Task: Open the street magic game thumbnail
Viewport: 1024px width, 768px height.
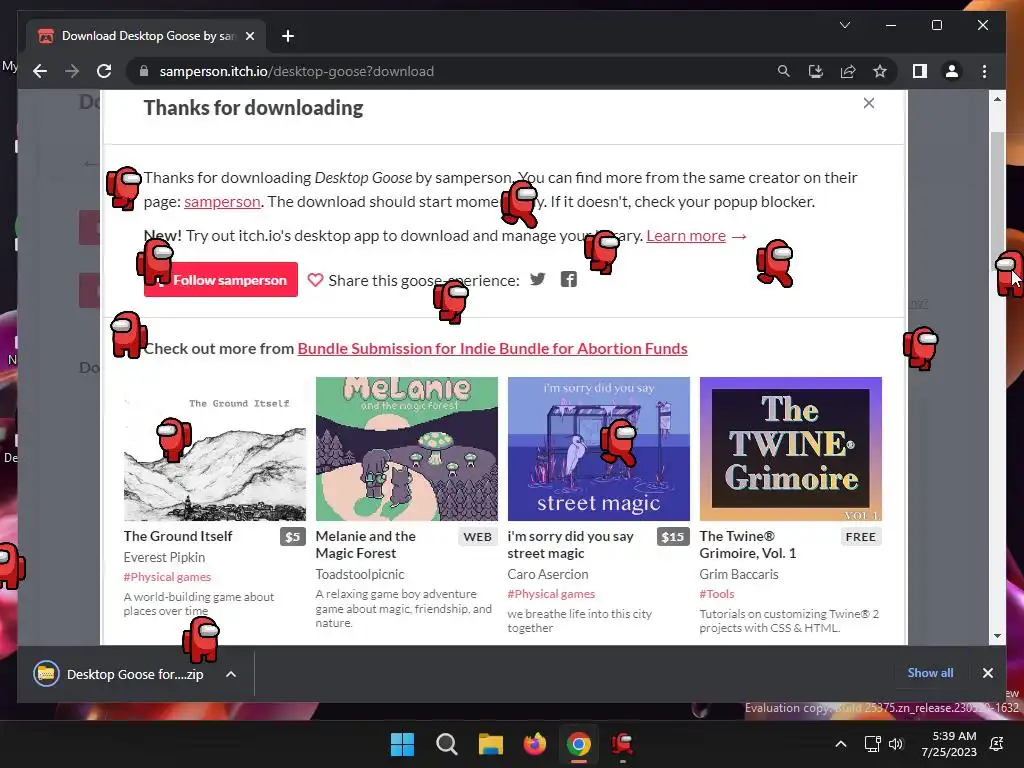Action: coord(599,449)
